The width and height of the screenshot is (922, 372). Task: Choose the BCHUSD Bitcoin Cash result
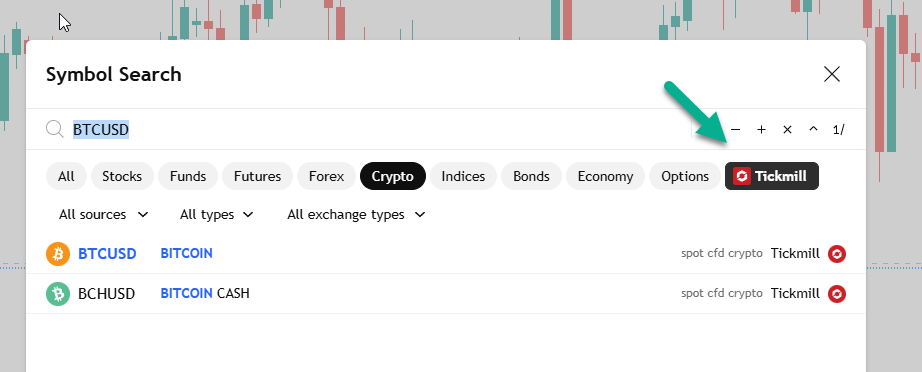pyautogui.click(x=446, y=293)
